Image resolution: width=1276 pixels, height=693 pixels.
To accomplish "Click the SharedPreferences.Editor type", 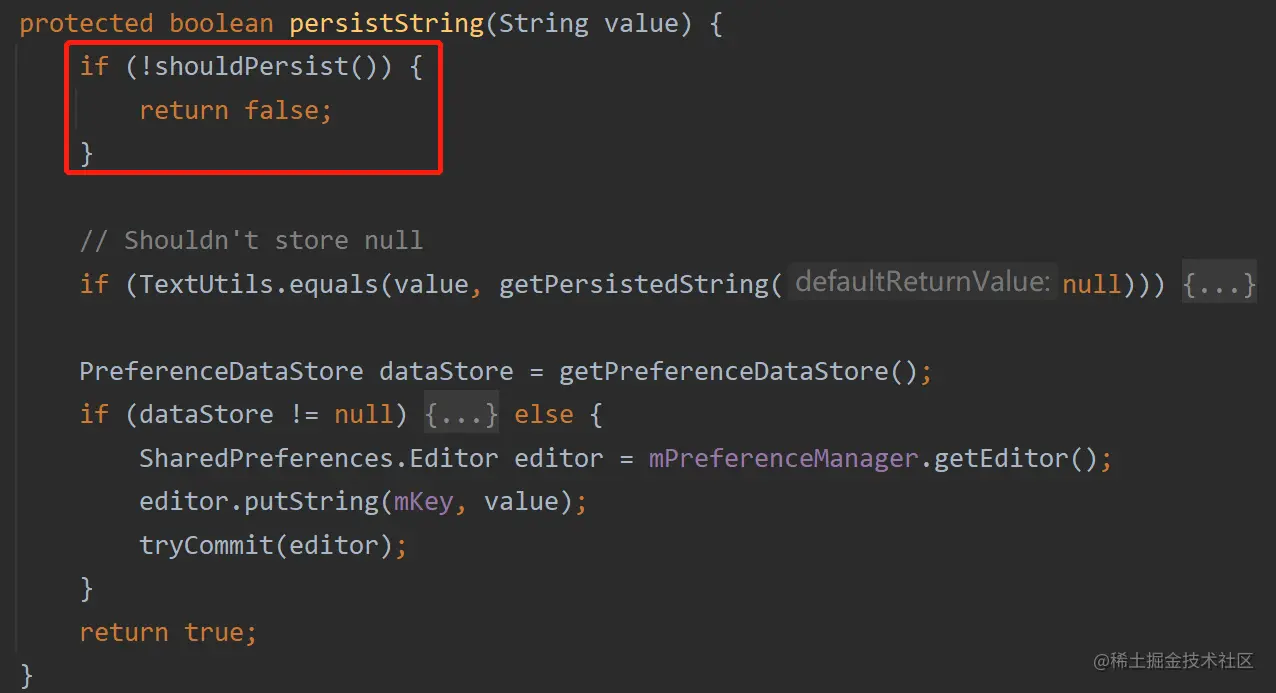I will pyautogui.click(x=318, y=459).
